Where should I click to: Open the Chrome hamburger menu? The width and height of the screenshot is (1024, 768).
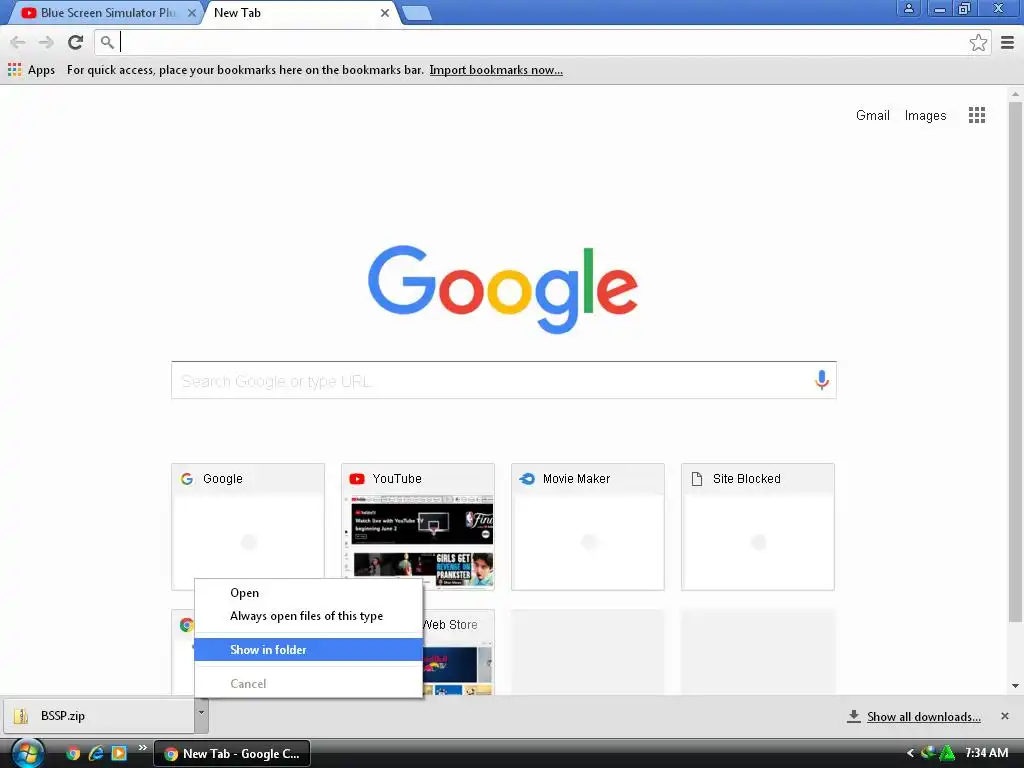[1008, 42]
